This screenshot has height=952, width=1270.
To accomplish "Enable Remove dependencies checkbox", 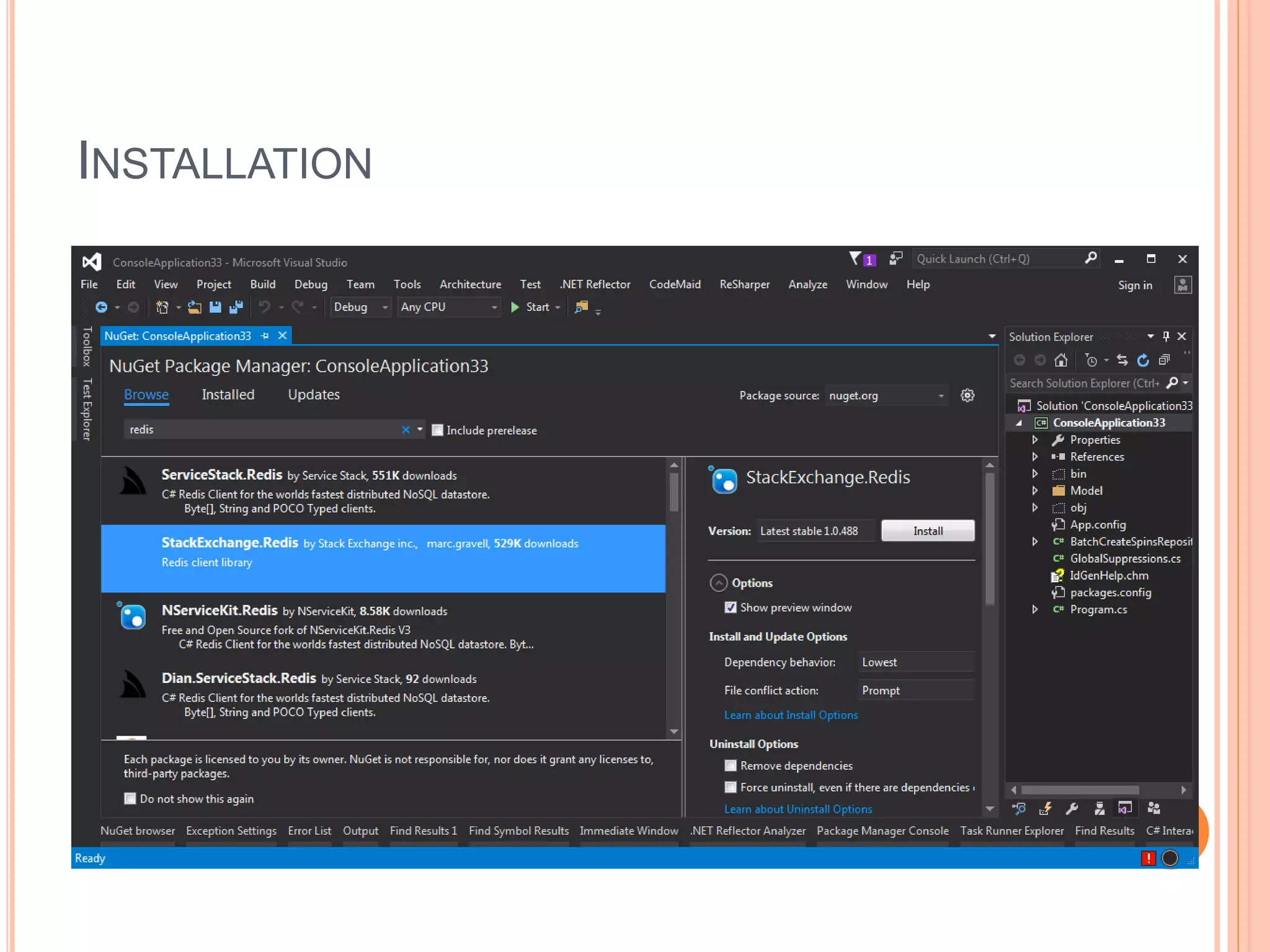I will tap(730, 765).
